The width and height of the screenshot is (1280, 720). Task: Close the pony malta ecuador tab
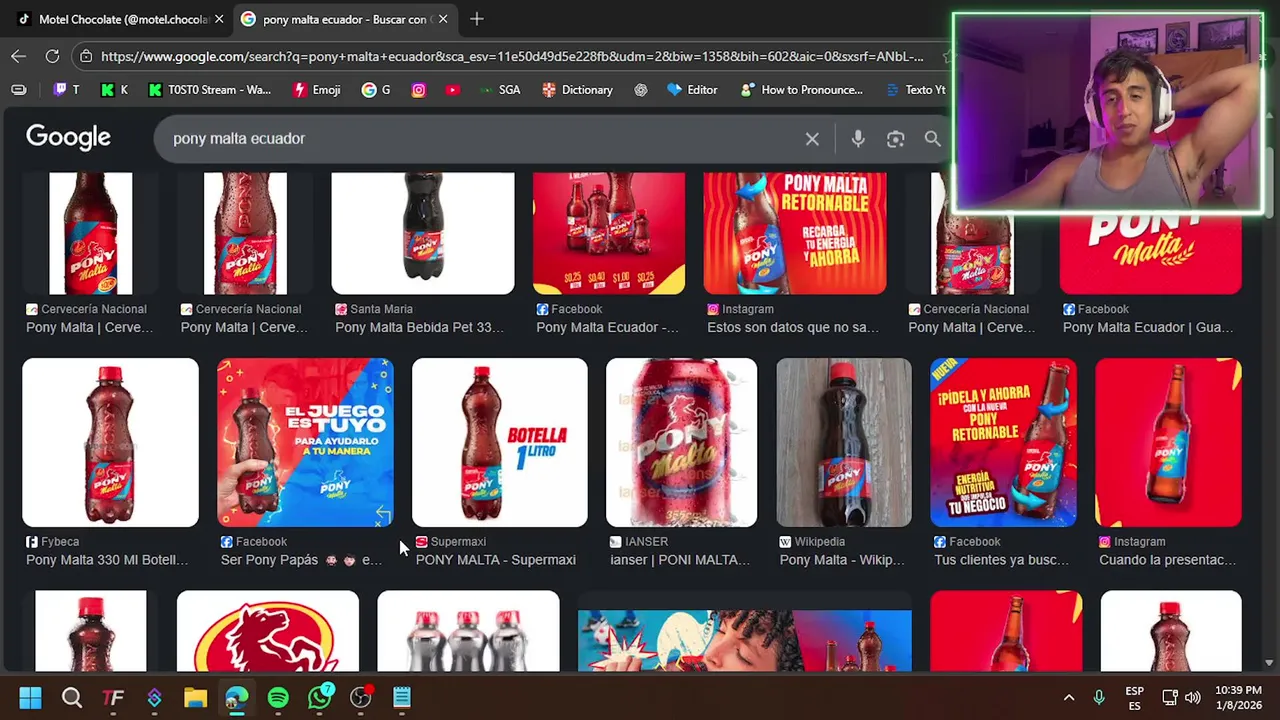point(443,19)
